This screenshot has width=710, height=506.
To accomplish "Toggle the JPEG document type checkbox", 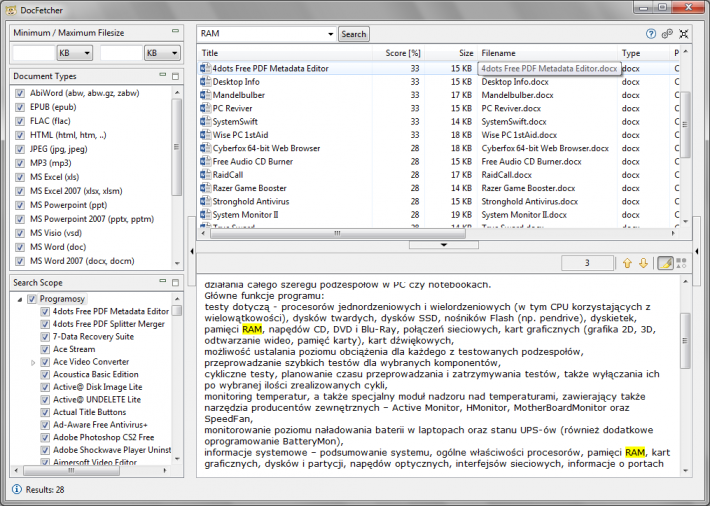I will coord(19,149).
